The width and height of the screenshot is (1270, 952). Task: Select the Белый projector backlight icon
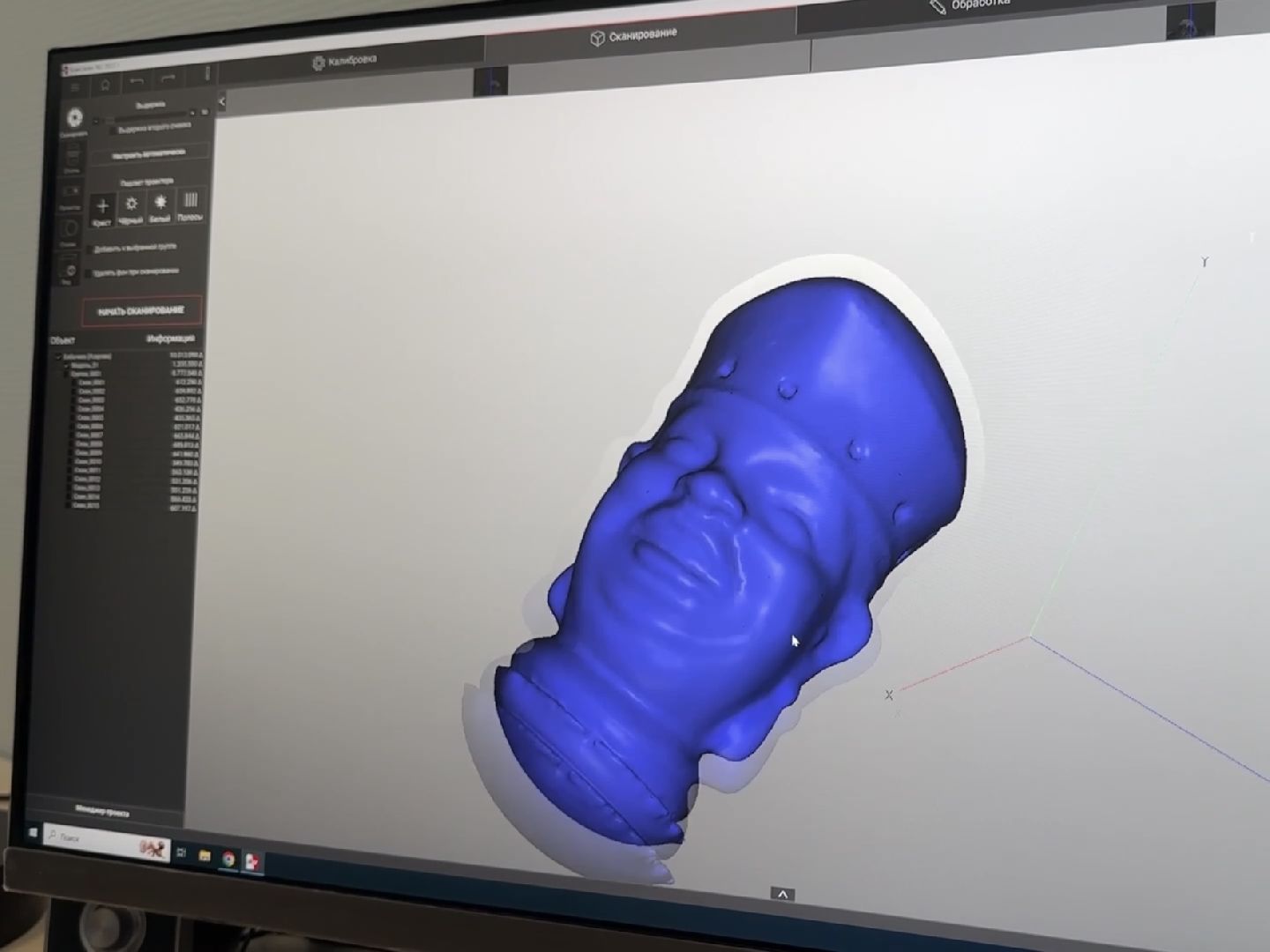(160, 204)
